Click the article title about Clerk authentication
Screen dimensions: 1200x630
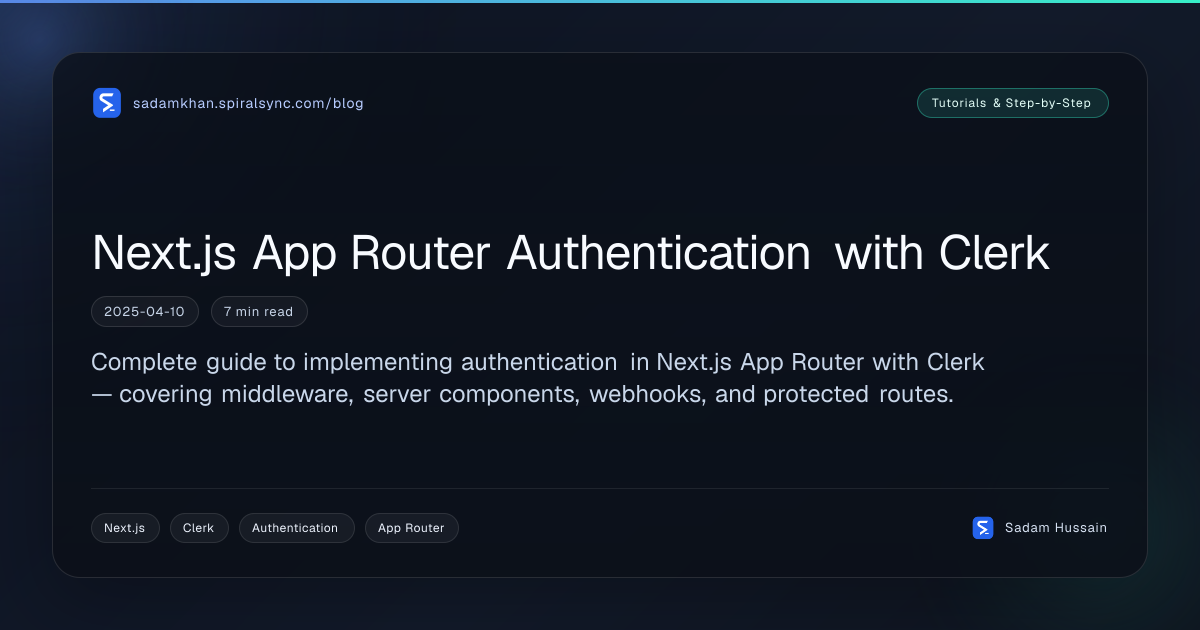click(571, 253)
